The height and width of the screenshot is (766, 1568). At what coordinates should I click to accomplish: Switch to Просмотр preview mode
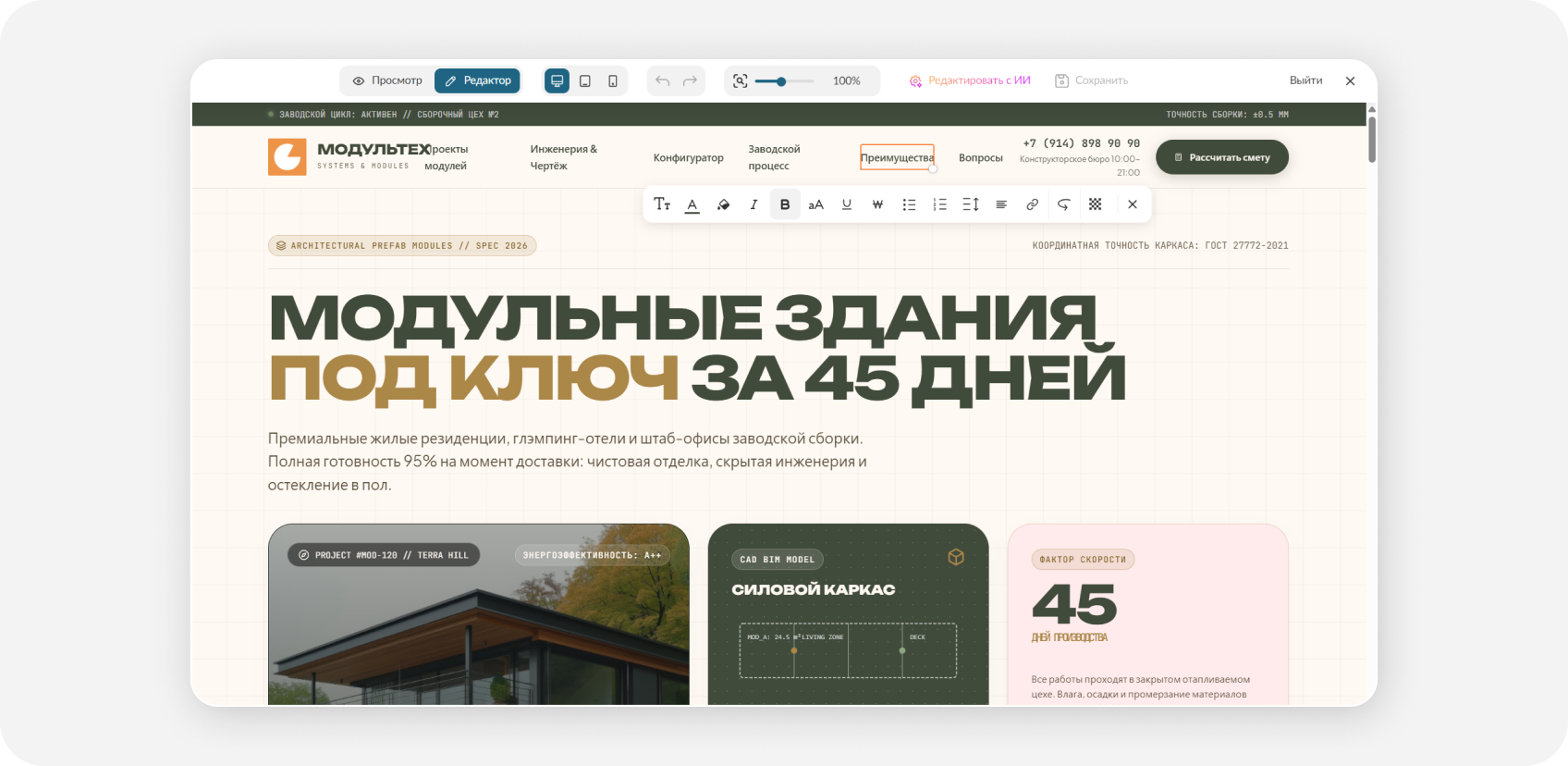coord(387,80)
